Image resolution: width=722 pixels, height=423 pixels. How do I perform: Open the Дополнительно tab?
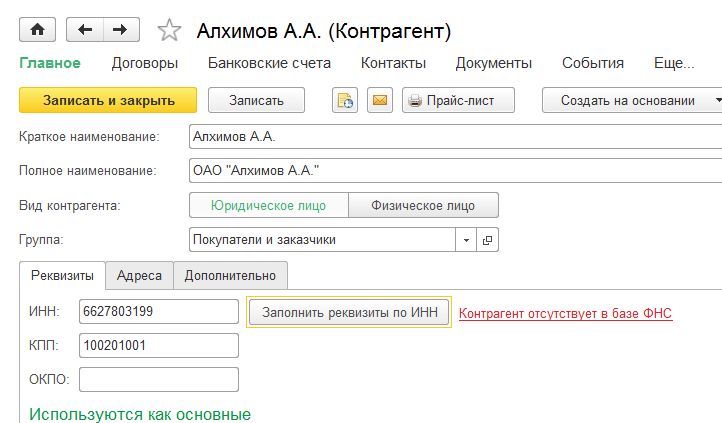(x=231, y=275)
